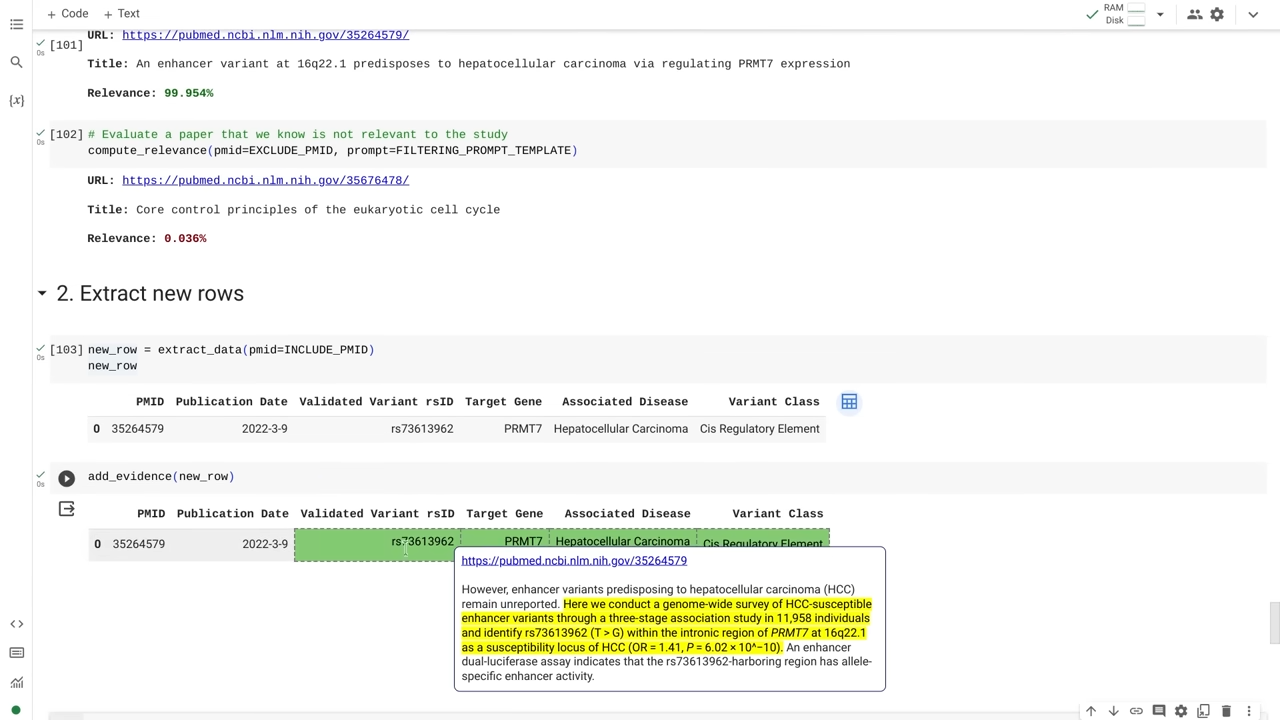
Task: Open more cell actions three-dot menu
Action: [1248, 711]
